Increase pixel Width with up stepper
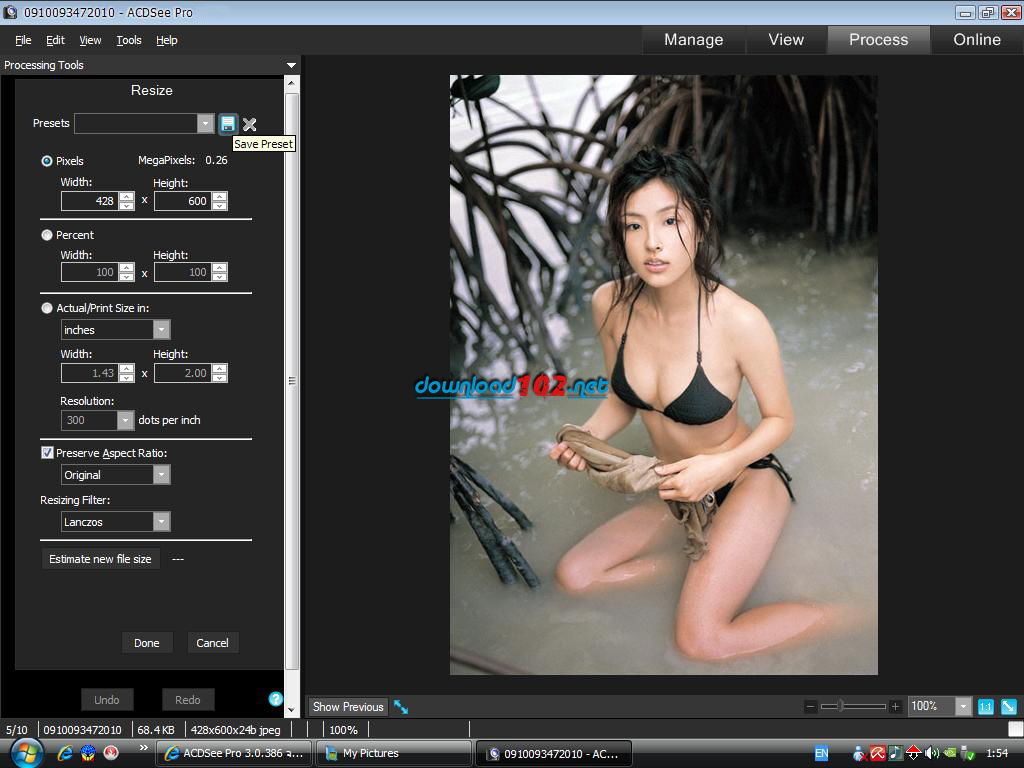 tap(127, 197)
